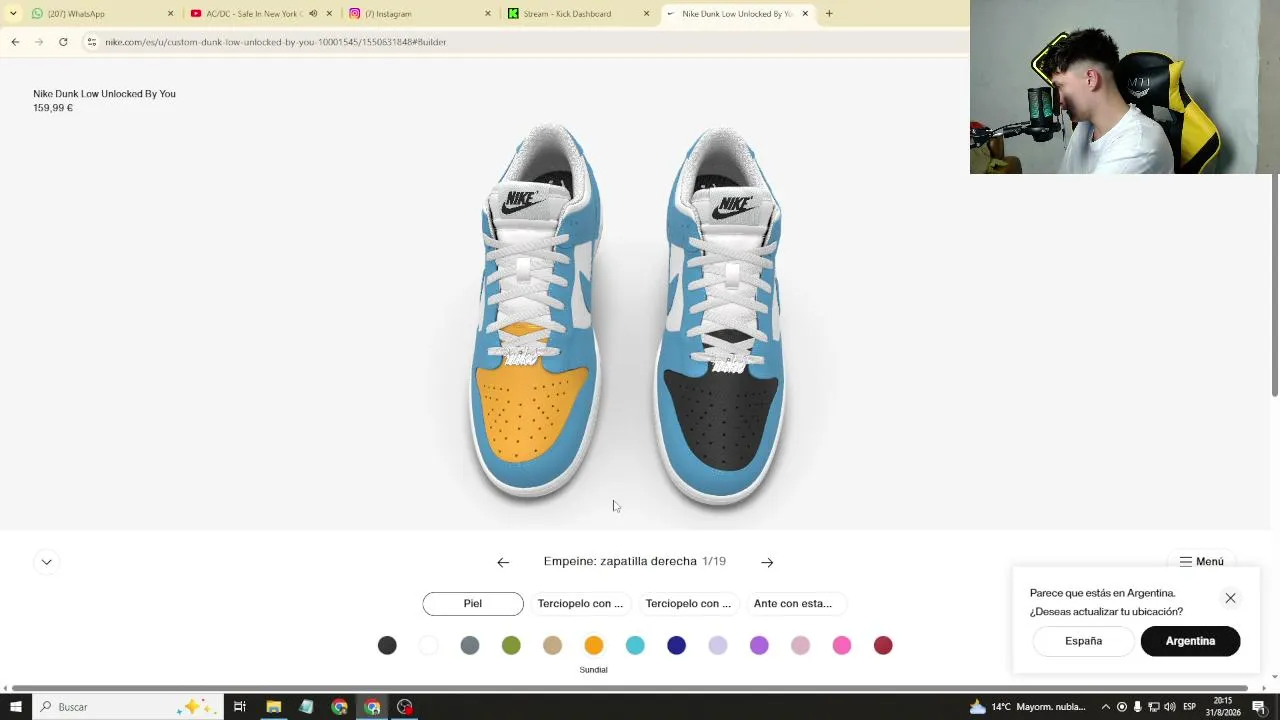Pick the slate gray color swatch
The width and height of the screenshot is (1280, 720).
point(470,646)
